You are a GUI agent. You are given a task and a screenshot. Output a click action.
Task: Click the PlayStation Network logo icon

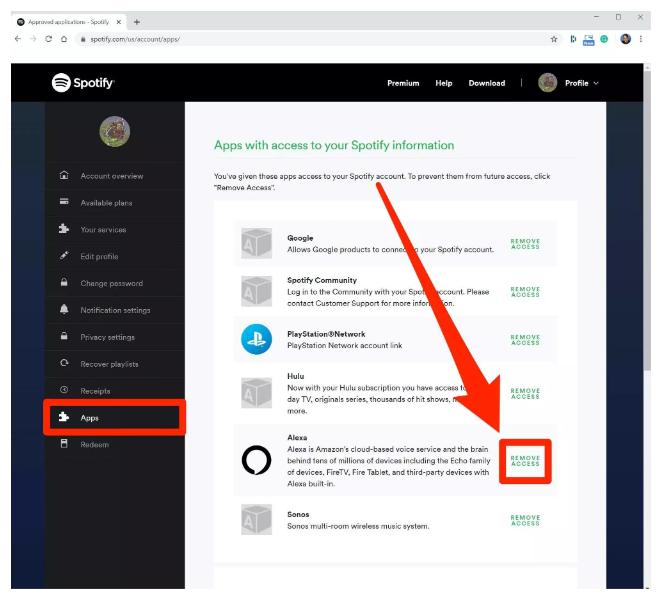pos(256,339)
